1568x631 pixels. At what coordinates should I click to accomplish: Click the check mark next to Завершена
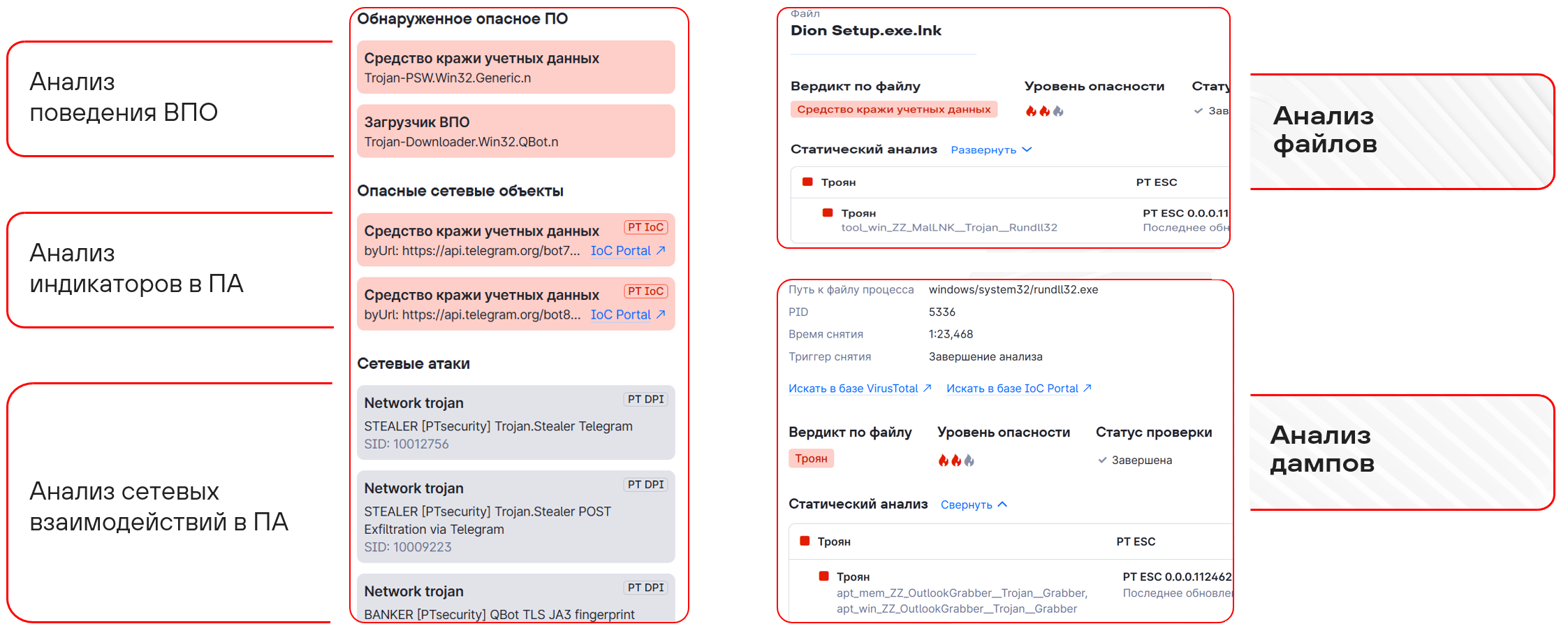[1102, 460]
